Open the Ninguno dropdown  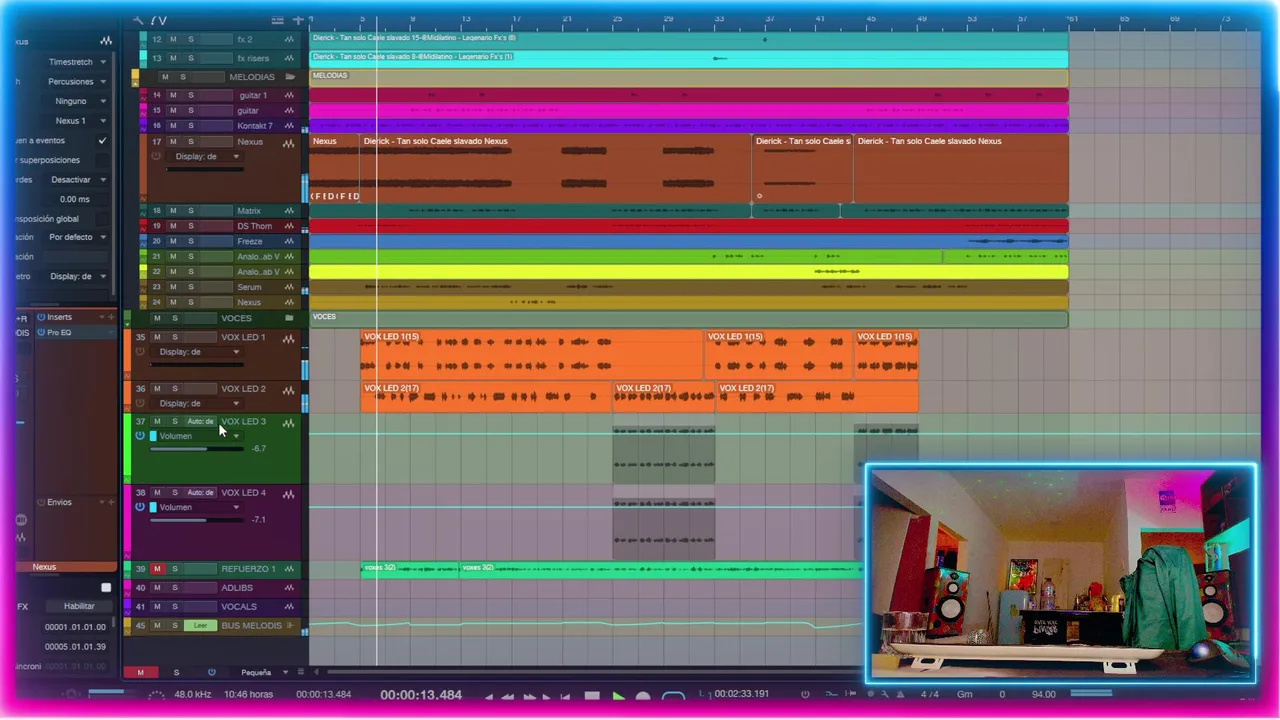77,101
